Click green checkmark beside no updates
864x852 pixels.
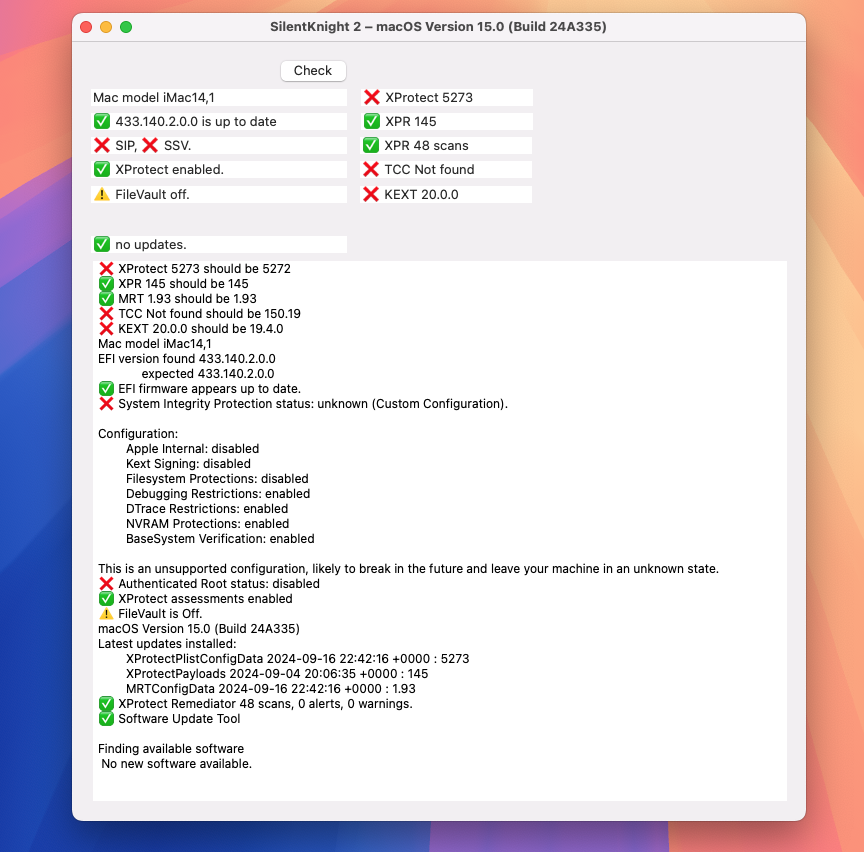(102, 244)
